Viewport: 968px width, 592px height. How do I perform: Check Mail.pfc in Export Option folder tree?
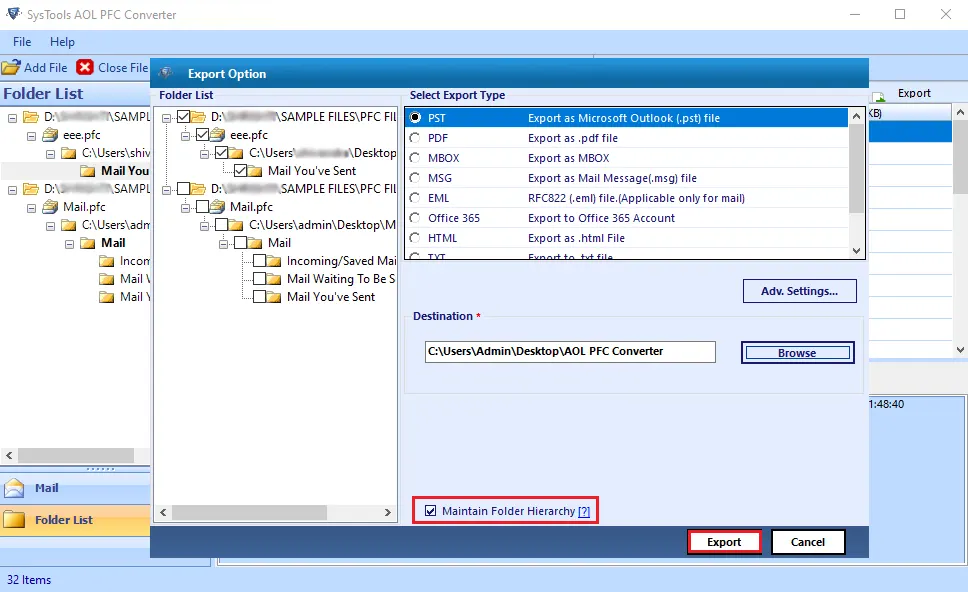pos(202,207)
